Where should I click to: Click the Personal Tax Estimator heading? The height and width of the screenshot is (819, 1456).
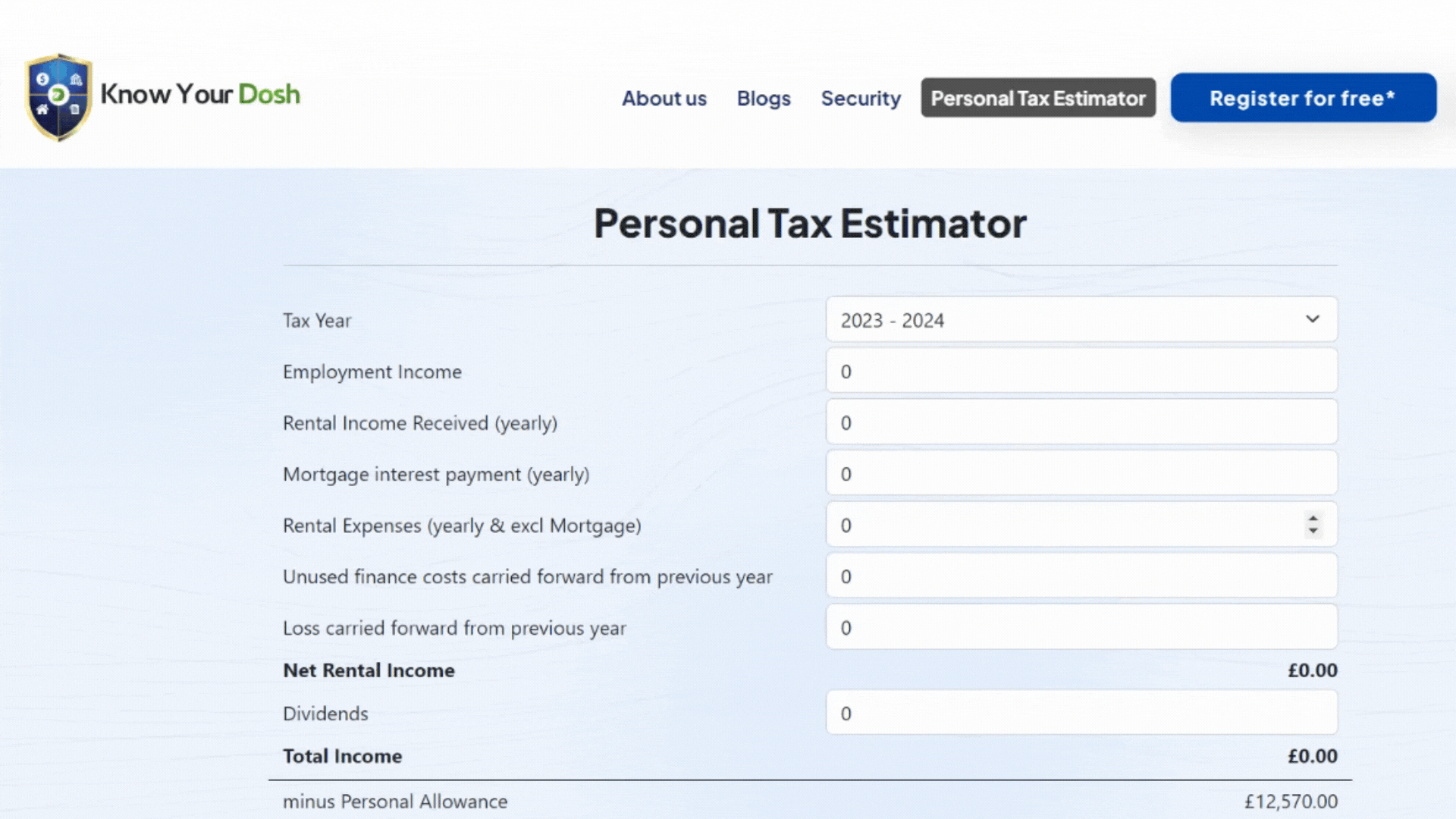(809, 224)
